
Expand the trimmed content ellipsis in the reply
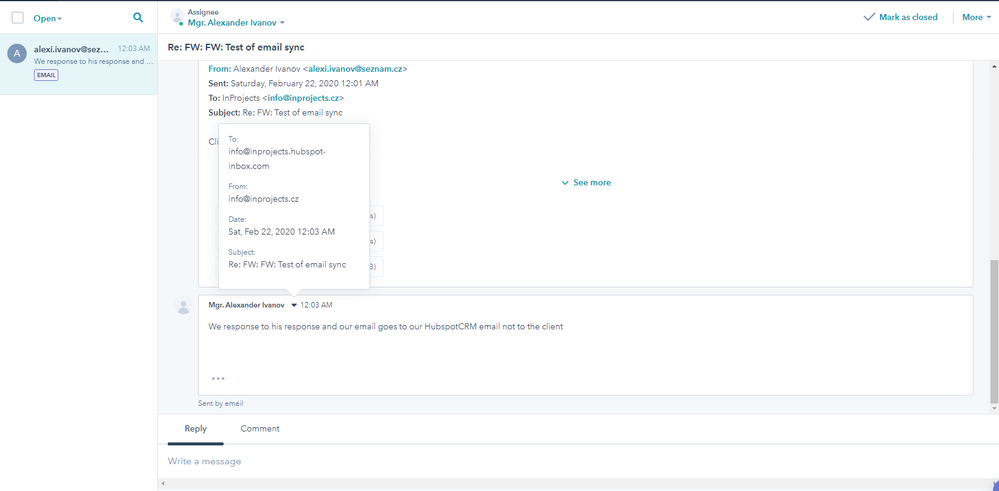218,378
